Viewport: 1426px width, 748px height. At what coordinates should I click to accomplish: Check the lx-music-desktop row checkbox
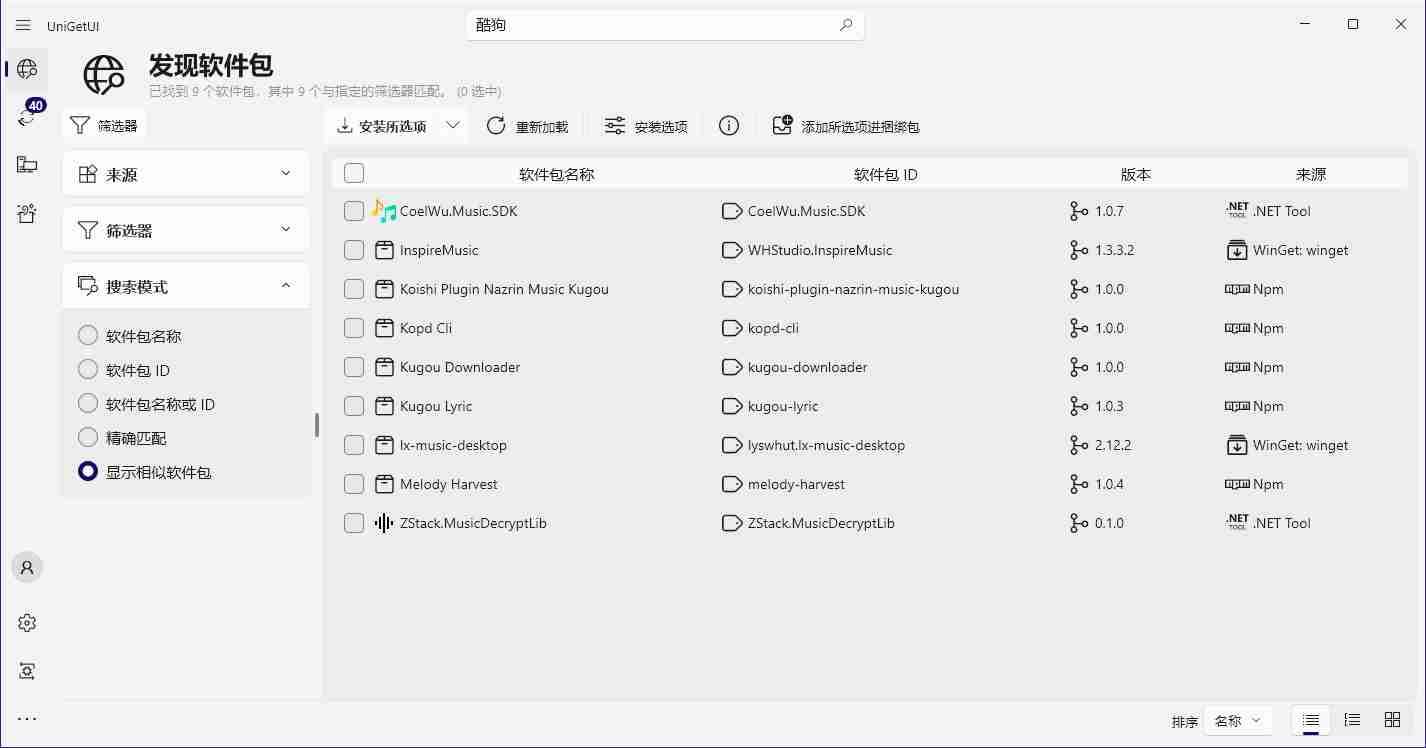click(354, 445)
